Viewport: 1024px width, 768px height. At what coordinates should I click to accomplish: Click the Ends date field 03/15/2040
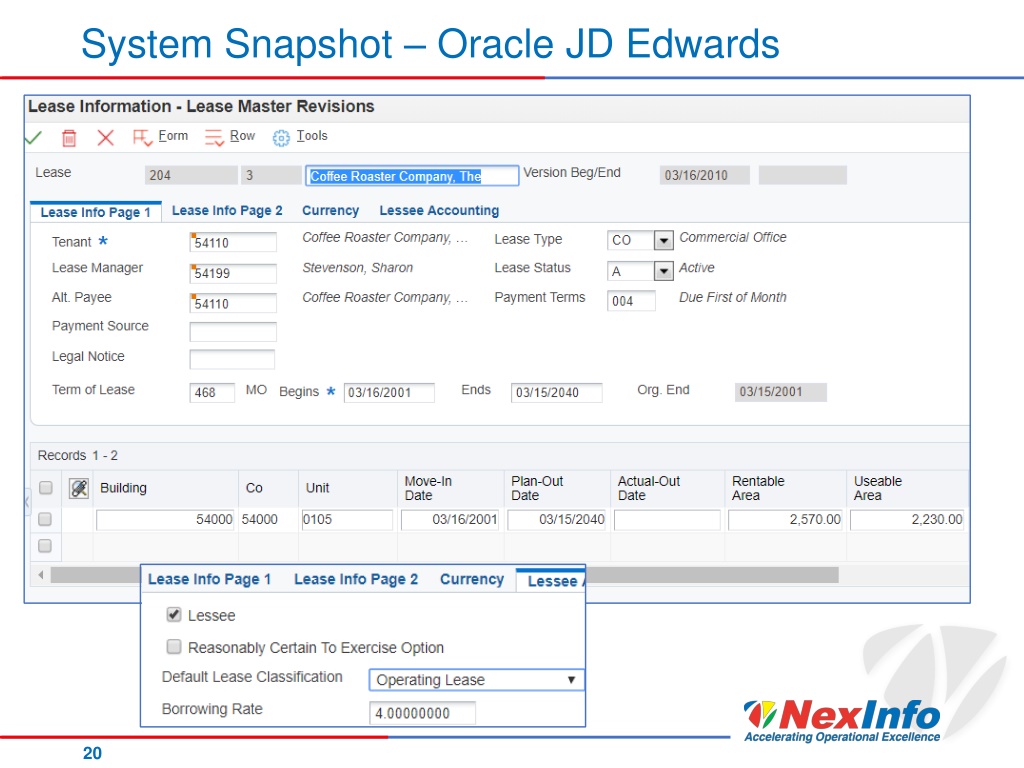[556, 392]
